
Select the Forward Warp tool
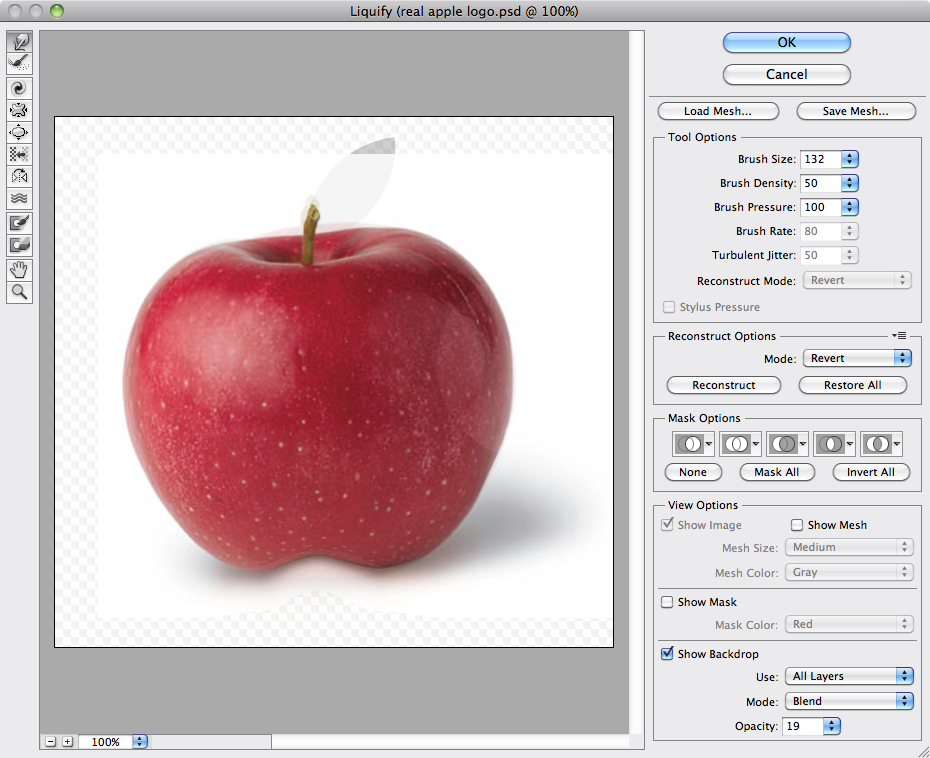[x=19, y=42]
